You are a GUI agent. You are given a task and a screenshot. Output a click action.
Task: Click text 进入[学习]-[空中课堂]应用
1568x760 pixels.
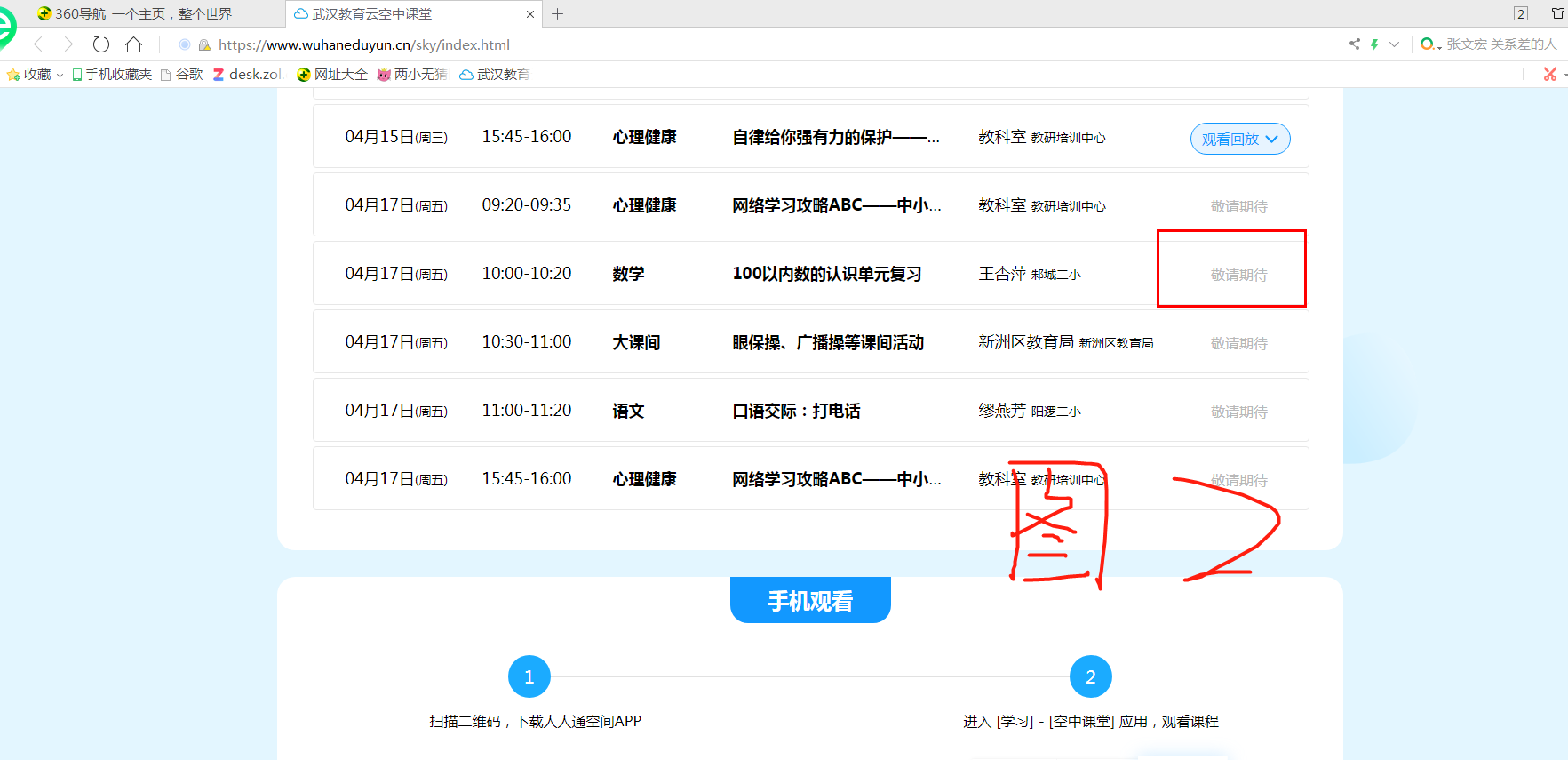1055,722
